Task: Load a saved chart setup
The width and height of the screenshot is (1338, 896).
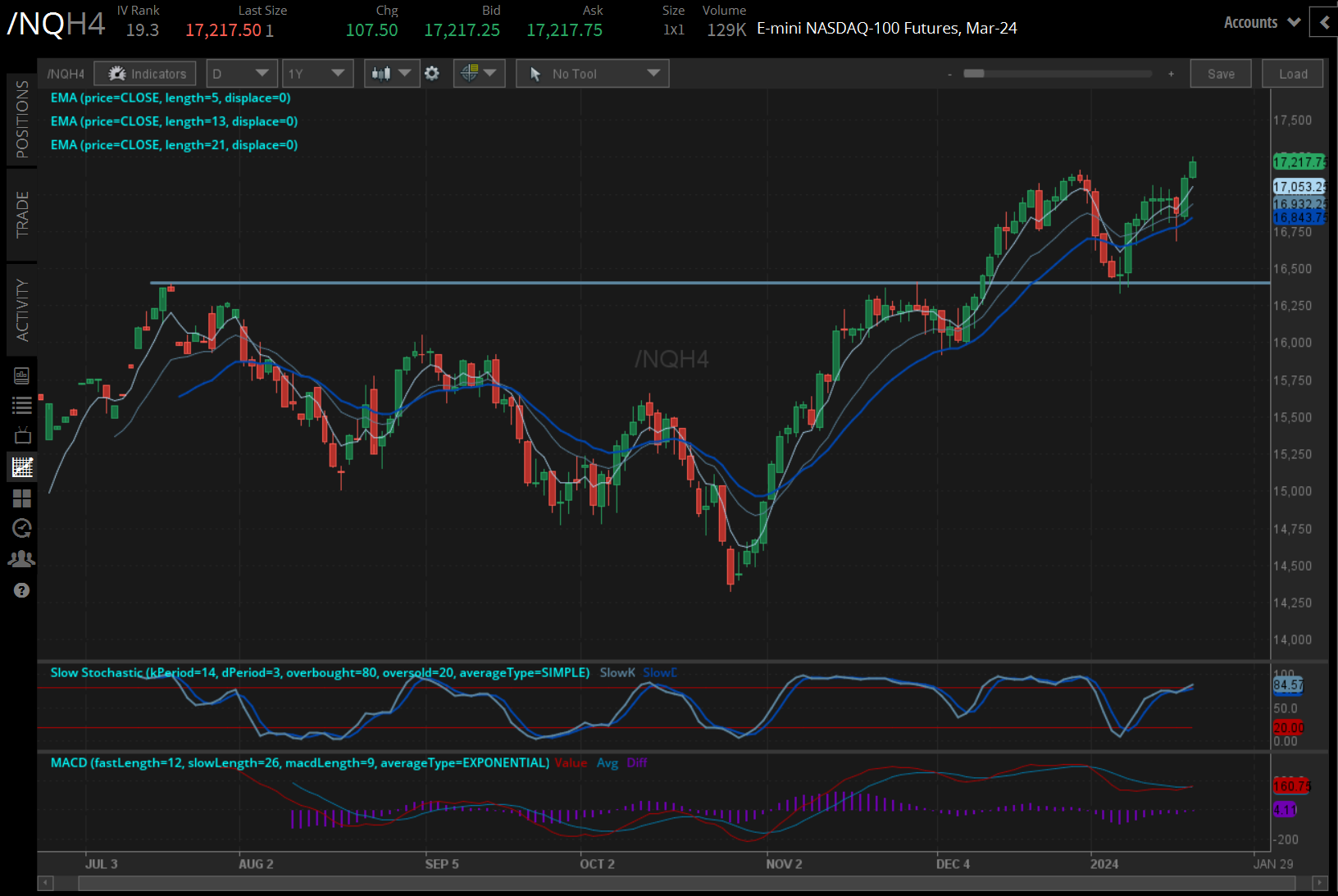Action: (1293, 74)
